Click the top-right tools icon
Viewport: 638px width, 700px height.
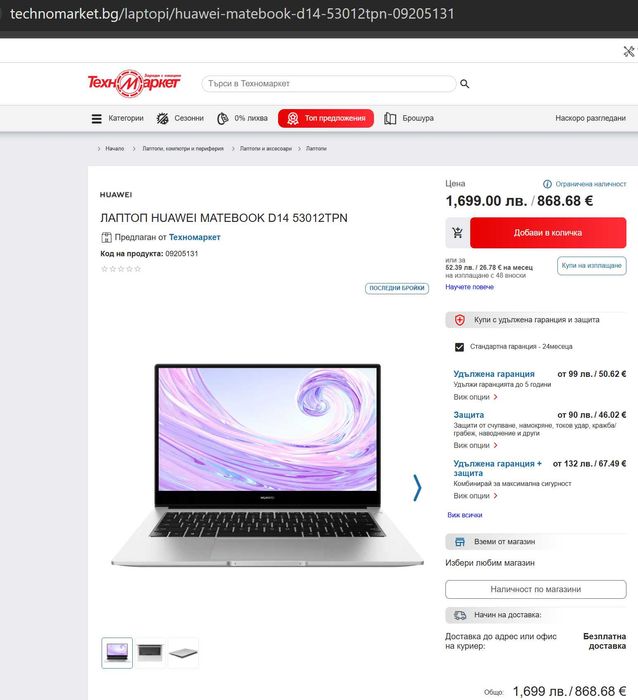tap(629, 52)
